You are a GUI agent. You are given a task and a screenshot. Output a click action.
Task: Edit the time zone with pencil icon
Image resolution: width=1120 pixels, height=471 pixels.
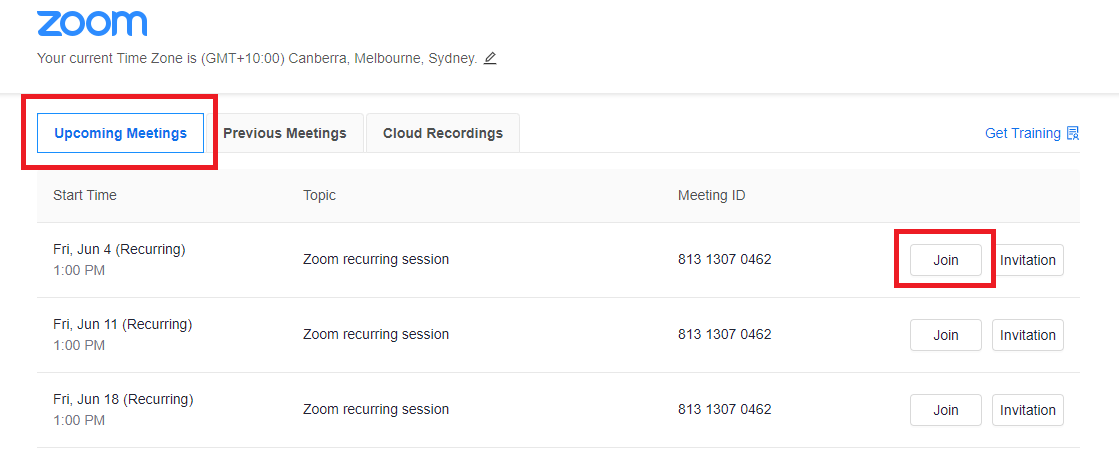(490, 59)
